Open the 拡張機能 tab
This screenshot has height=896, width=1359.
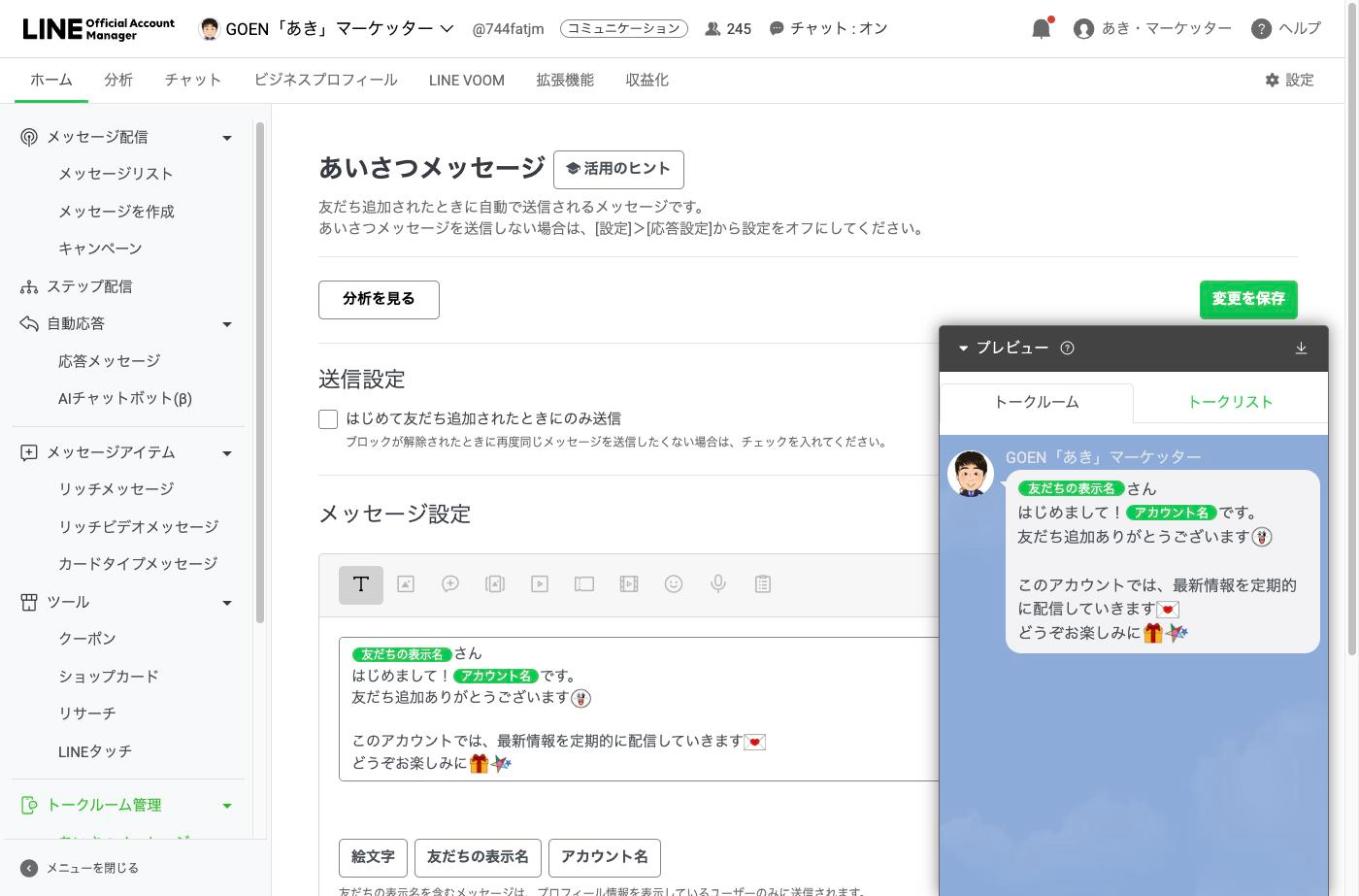[x=565, y=80]
